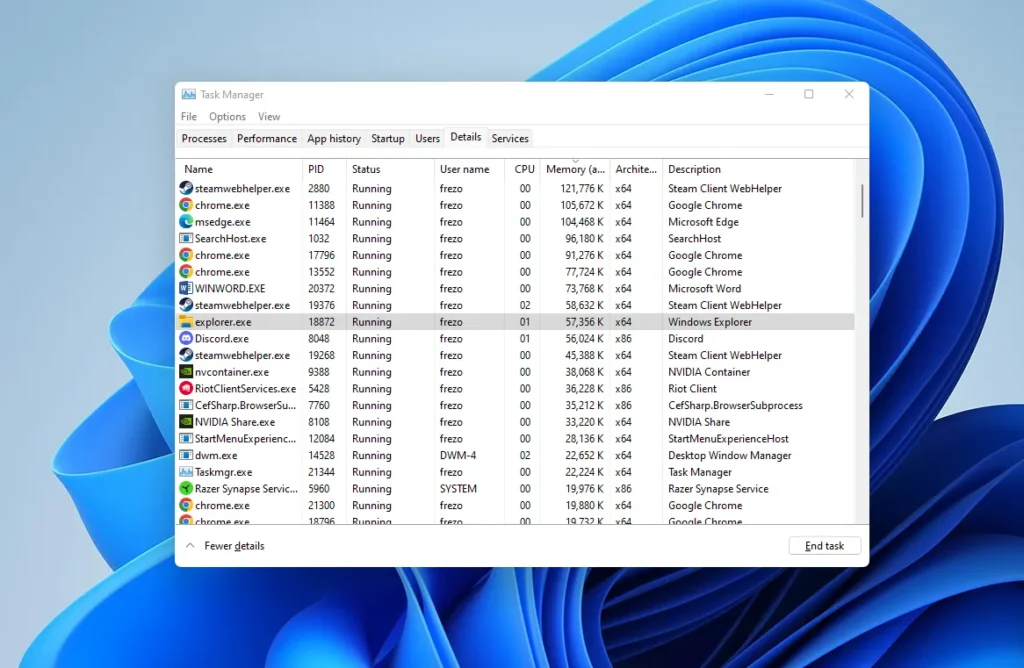Click the memory value 19,880 K
Viewport: 1024px width, 668px height.
pyautogui.click(x=584, y=505)
